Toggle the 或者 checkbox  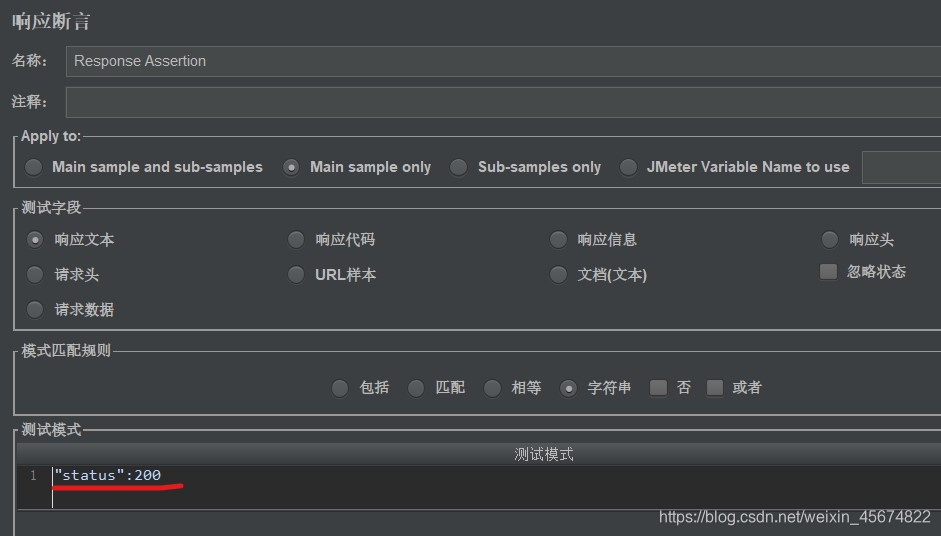(x=715, y=388)
